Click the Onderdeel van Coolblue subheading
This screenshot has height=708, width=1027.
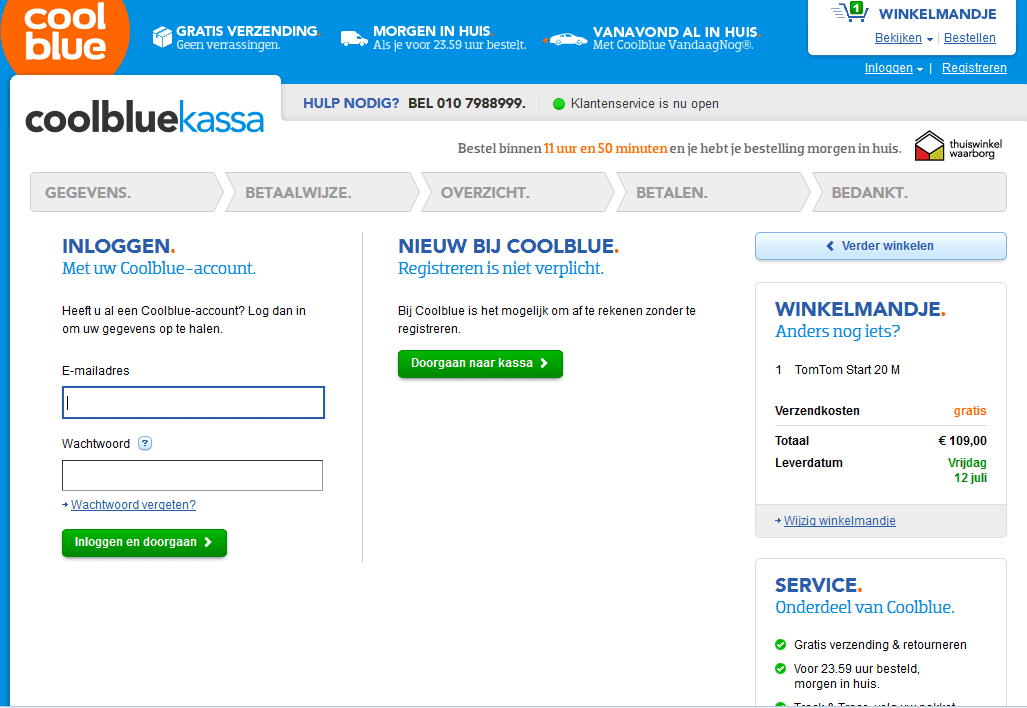pyautogui.click(x=865, y=608)
